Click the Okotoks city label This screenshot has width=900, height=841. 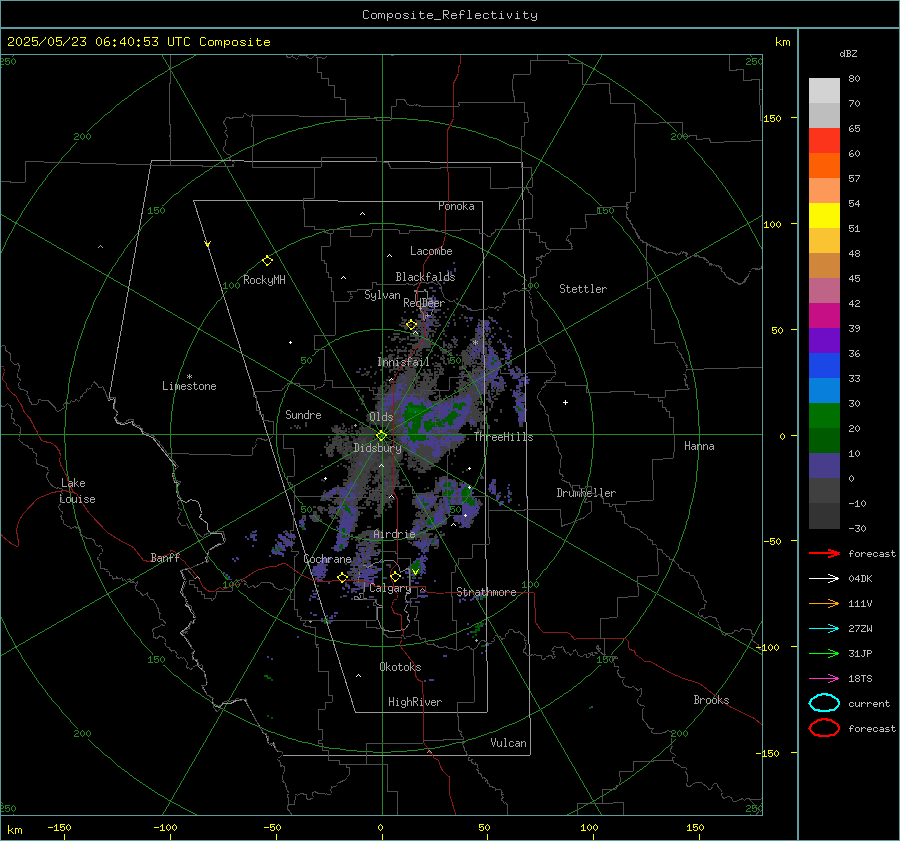point(400,667)
